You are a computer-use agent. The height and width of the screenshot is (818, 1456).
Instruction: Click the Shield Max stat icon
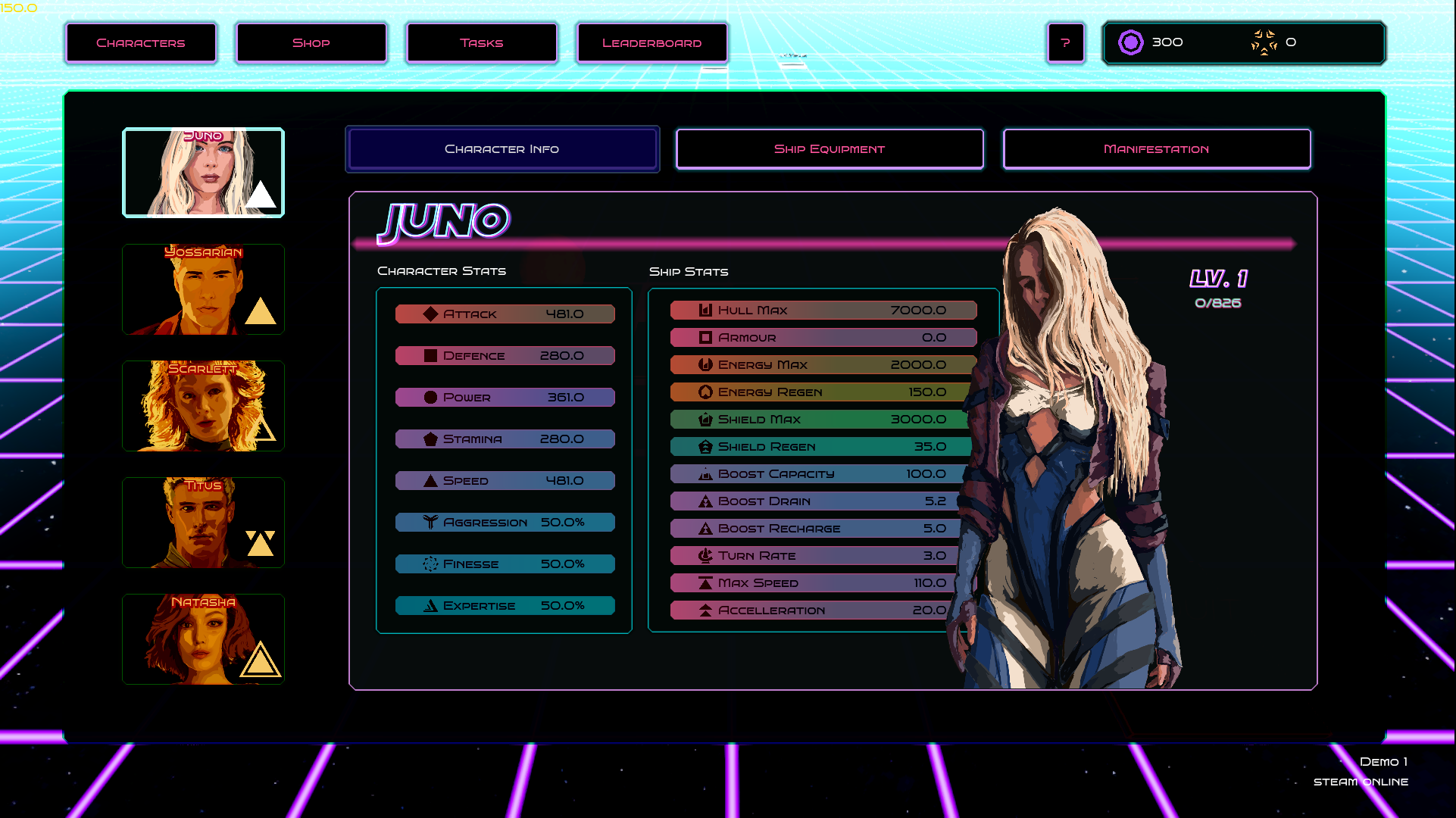tap(705, 419)
